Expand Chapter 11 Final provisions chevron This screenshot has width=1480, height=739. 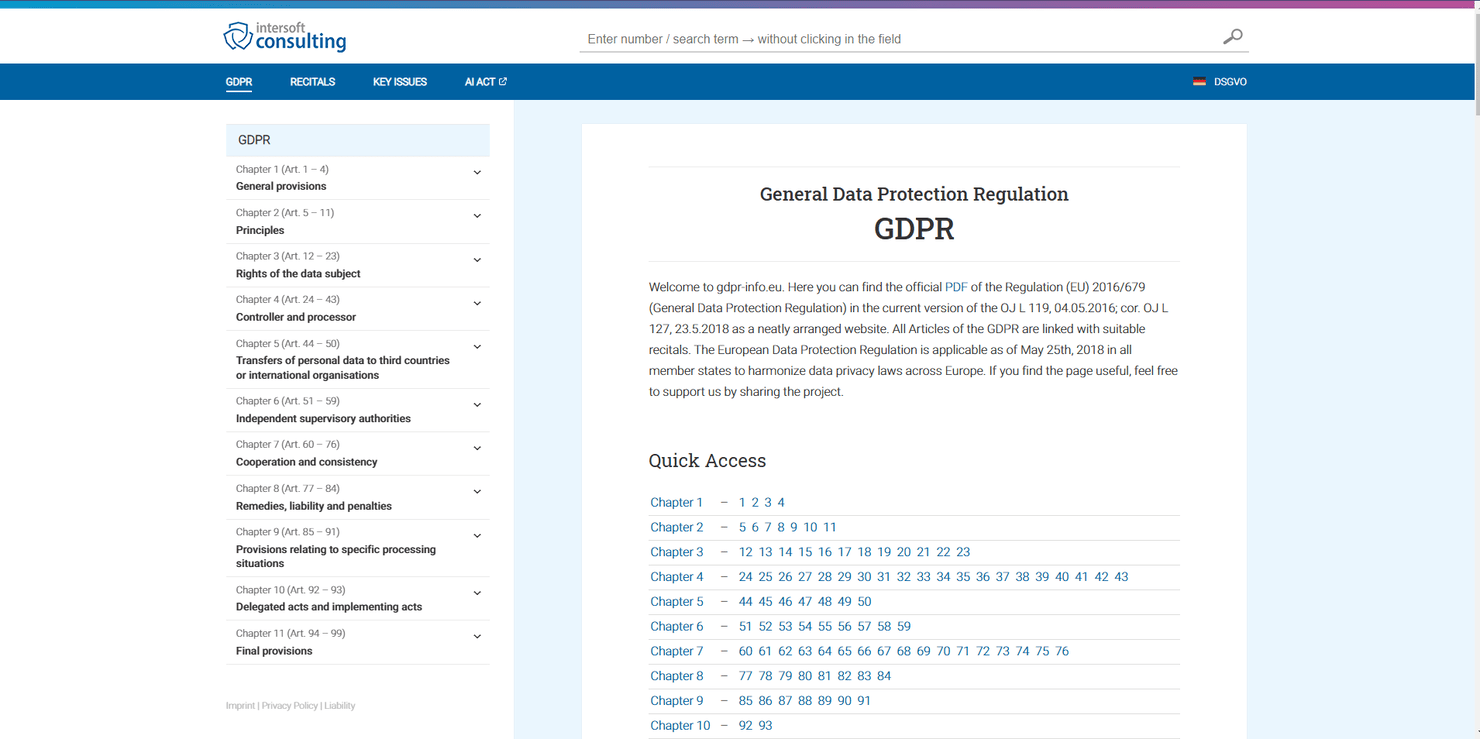tap(477, 637)
